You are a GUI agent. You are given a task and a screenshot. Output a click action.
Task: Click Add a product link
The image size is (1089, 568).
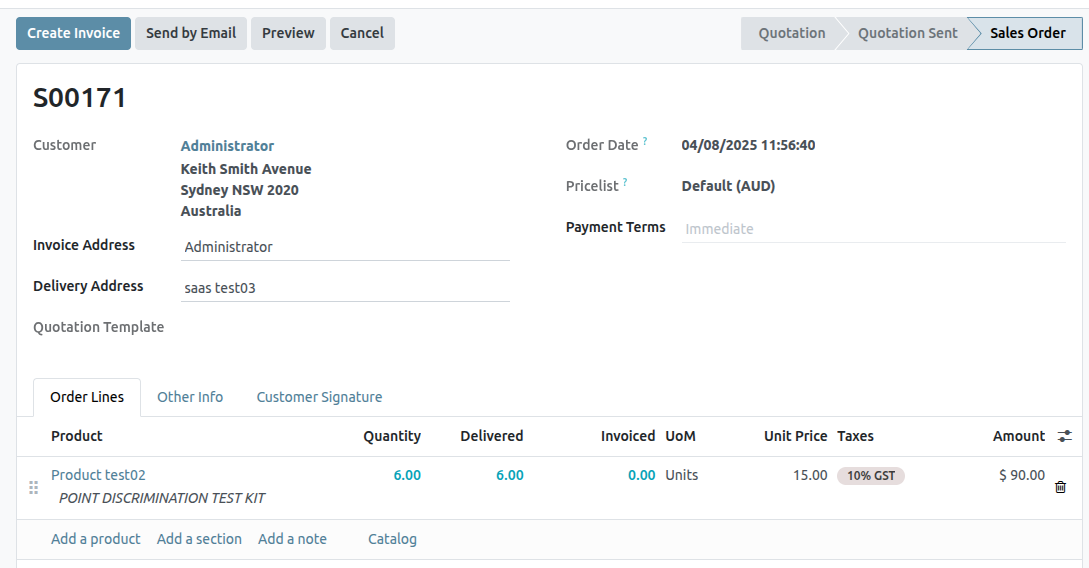96,539
